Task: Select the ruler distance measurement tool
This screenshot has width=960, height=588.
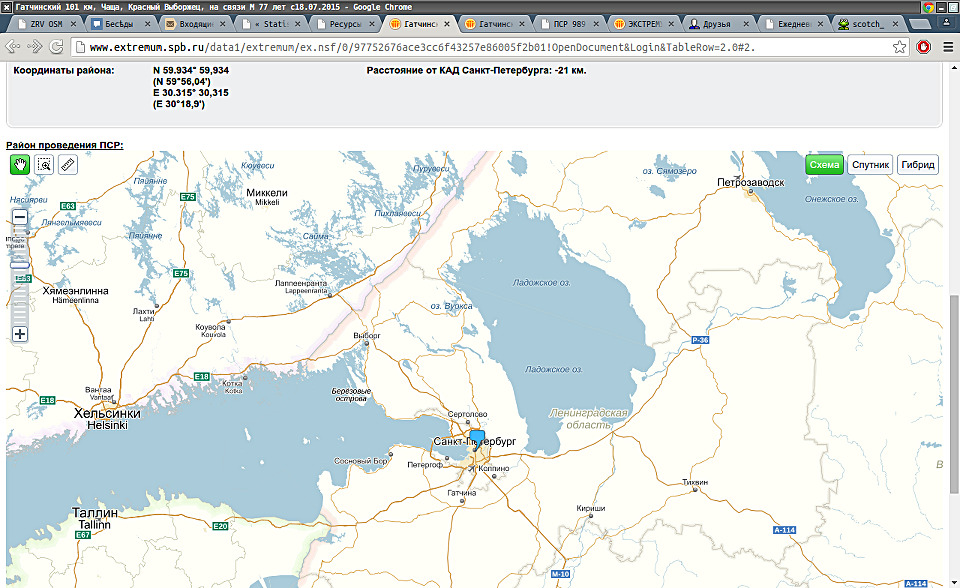Action: pos(68,165)
